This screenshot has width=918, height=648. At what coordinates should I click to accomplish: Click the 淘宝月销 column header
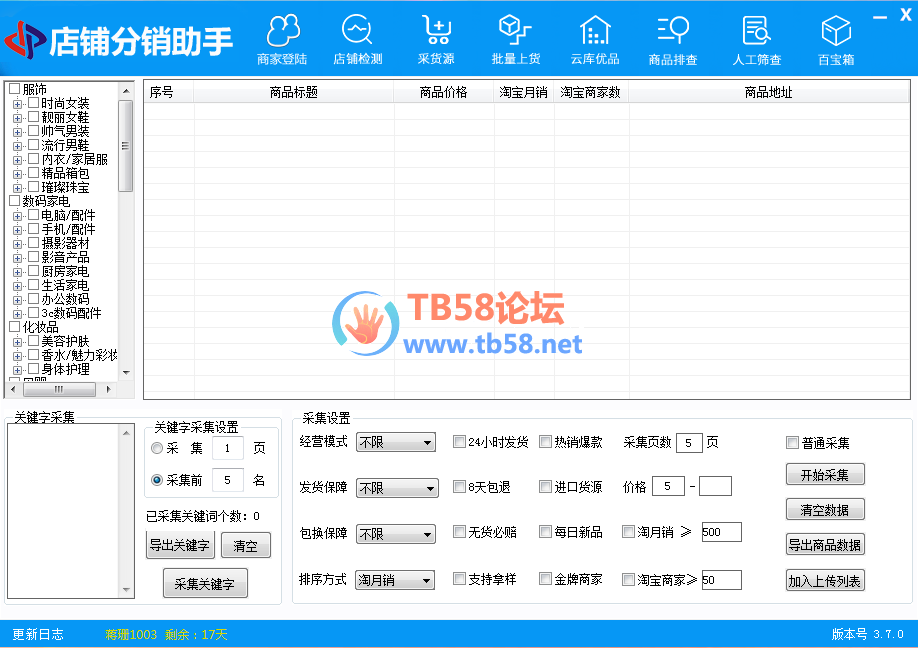pos(523,92)
